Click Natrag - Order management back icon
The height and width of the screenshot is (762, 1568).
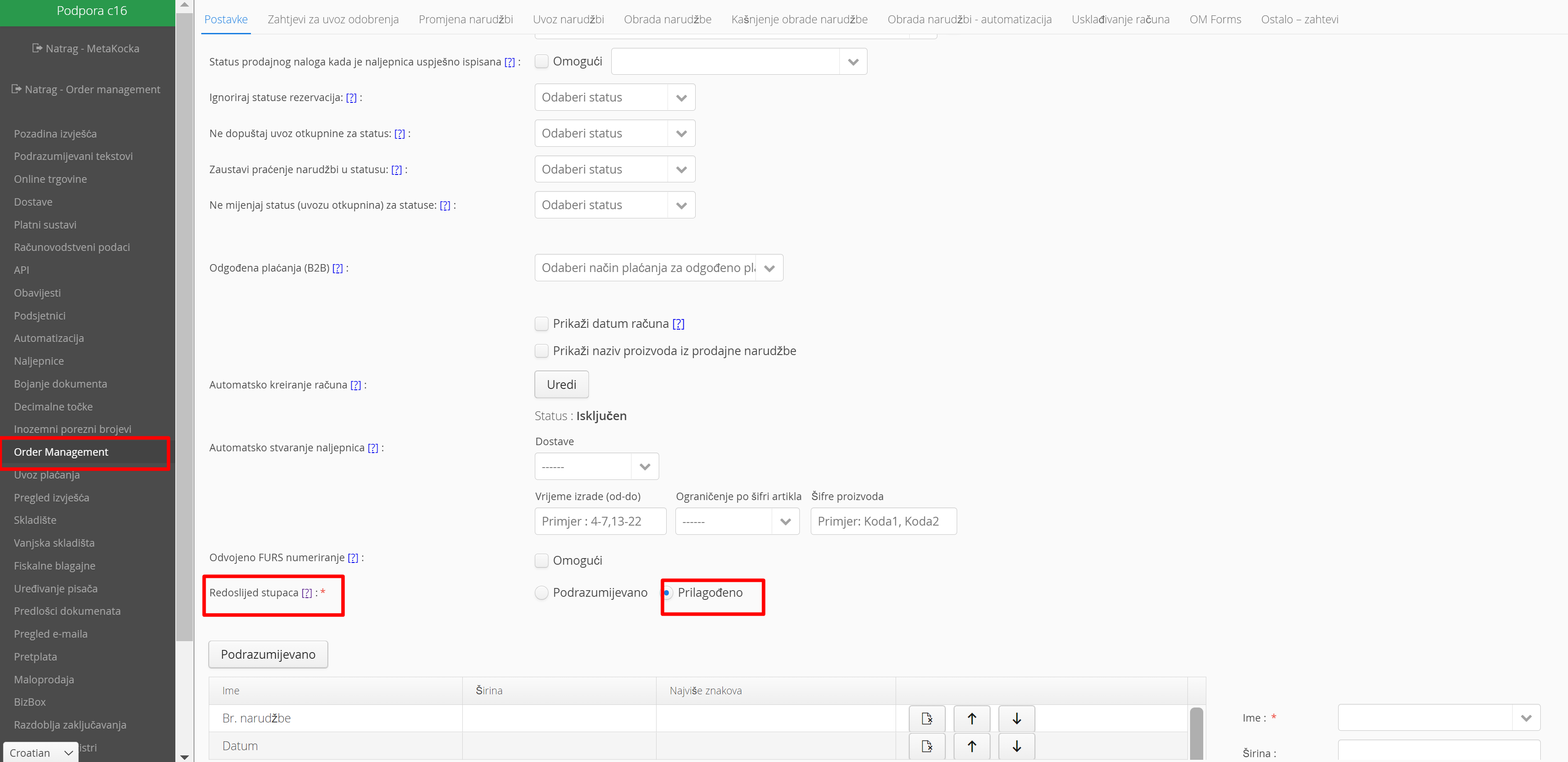[x=16, y=89]
